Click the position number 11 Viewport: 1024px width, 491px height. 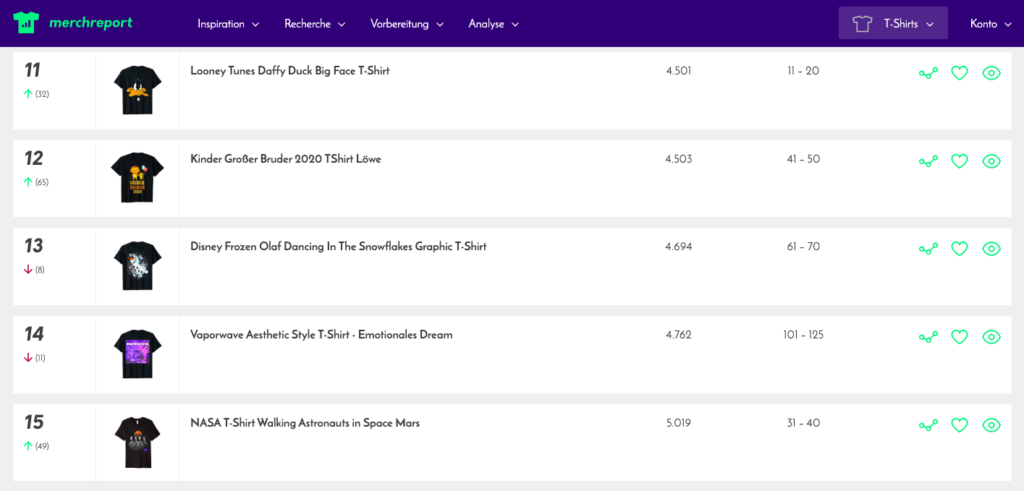pyautogui.click(x=33, y=70)
